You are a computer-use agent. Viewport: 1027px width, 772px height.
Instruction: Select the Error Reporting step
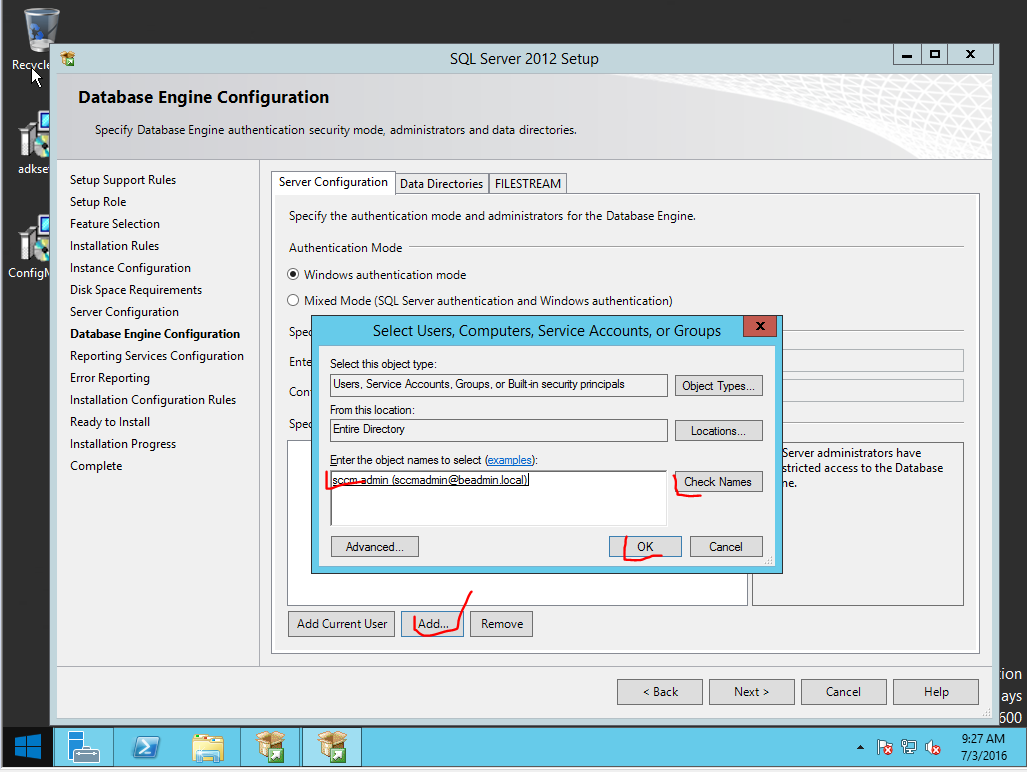(110, 378)
